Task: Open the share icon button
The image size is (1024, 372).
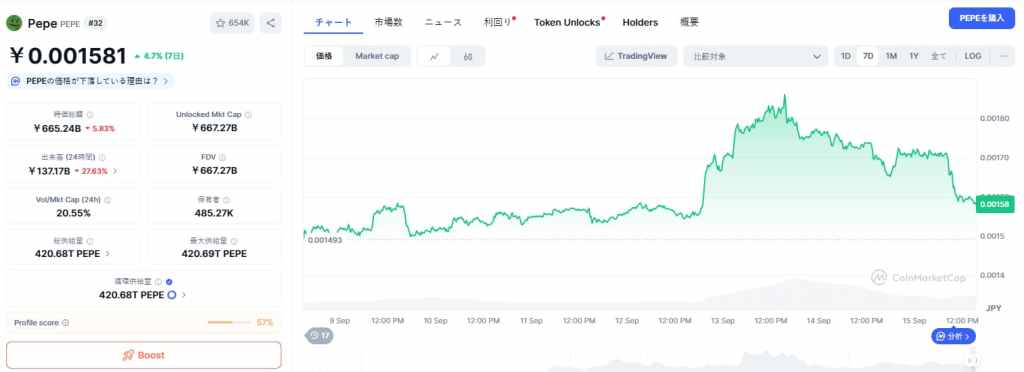Action: 270,23
